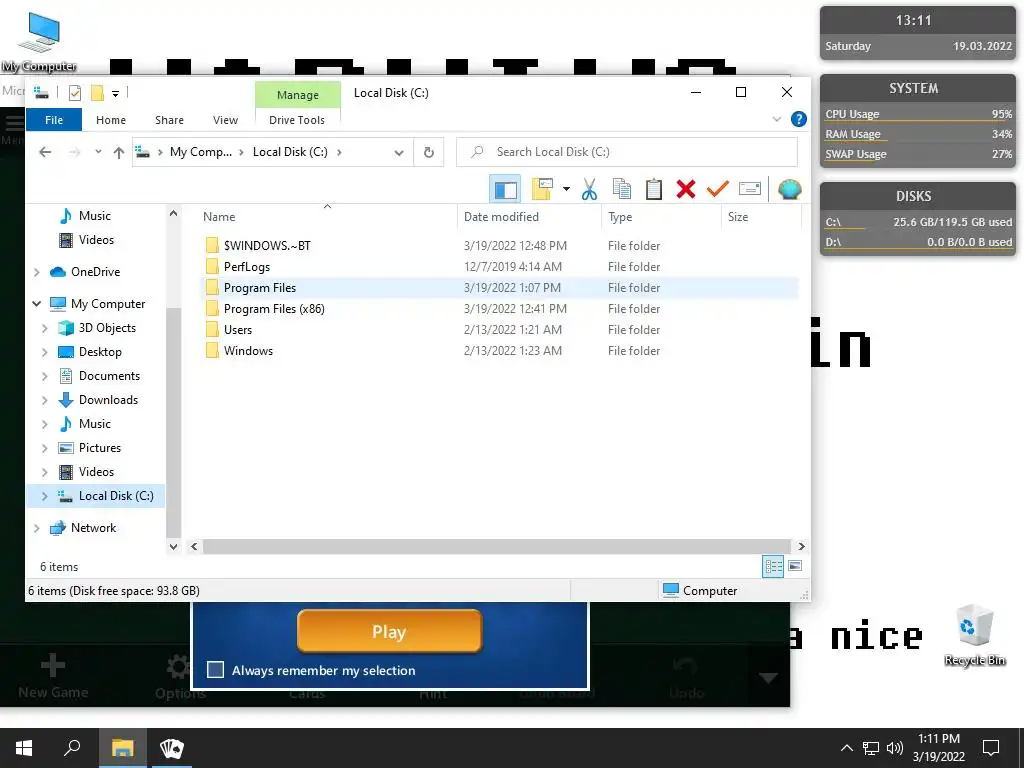Click the volume speaker tray icon
This screenshot has height=768, width=1024.
click(895, 748)
